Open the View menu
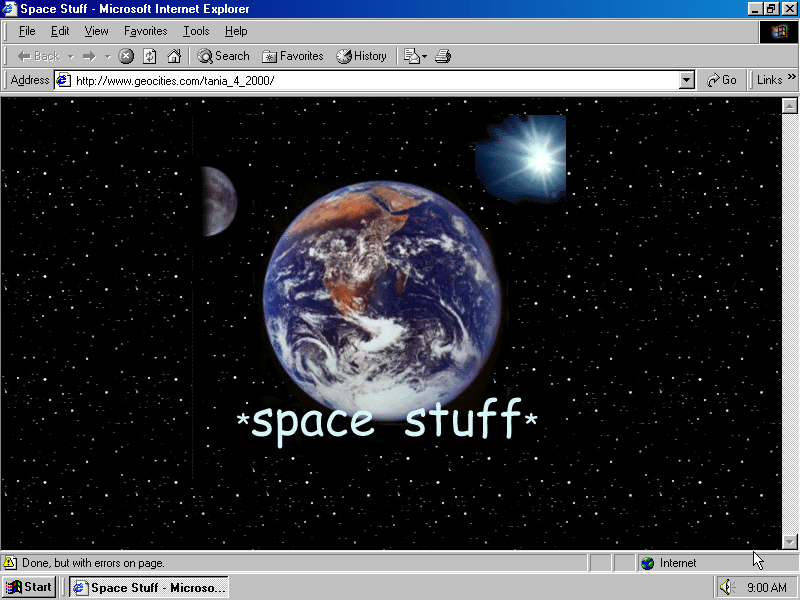This screenshot has width=800, height=600. click(97, 31)
